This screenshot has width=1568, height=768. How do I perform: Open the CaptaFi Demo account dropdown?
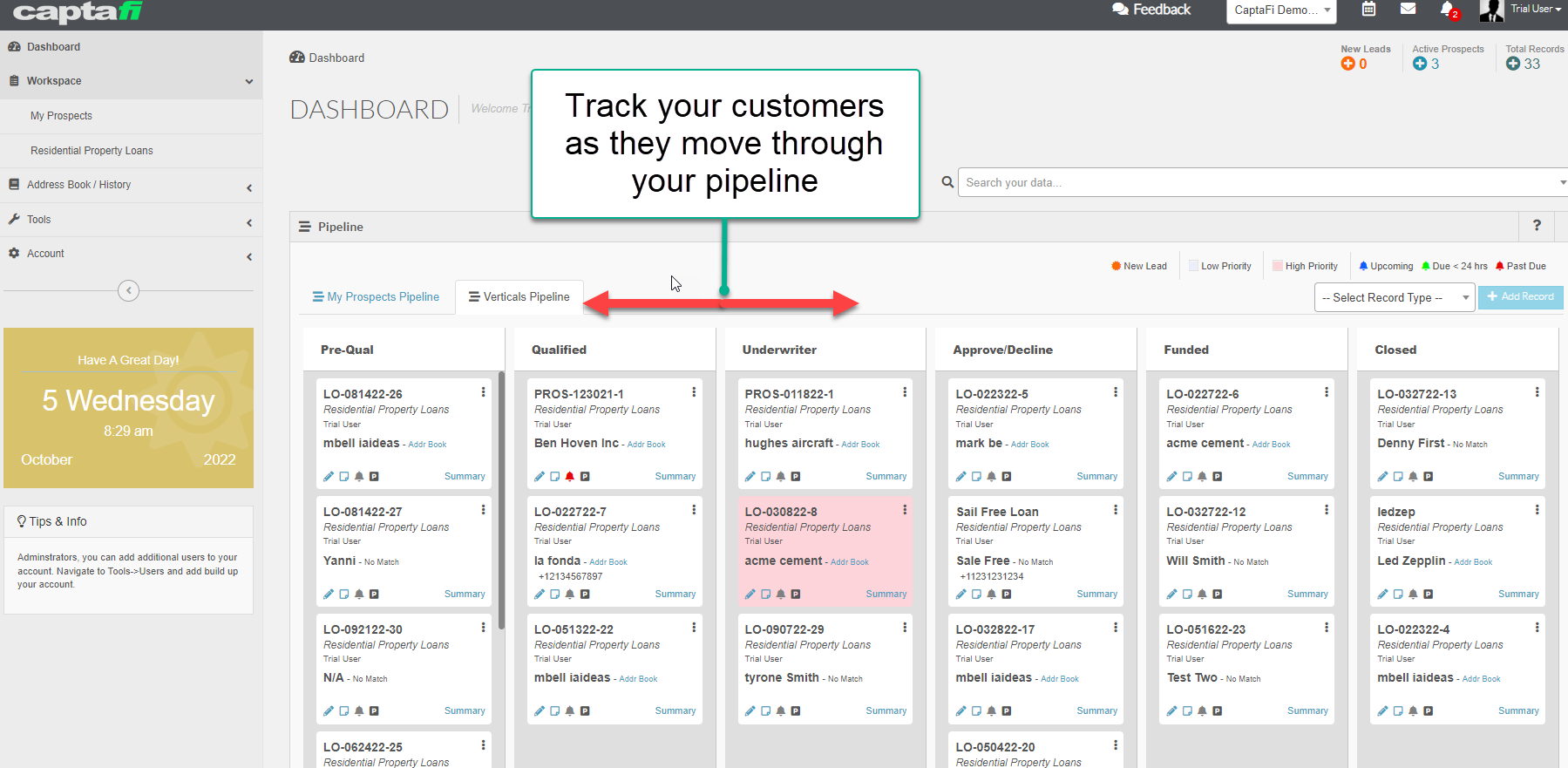click(1281, 10)
